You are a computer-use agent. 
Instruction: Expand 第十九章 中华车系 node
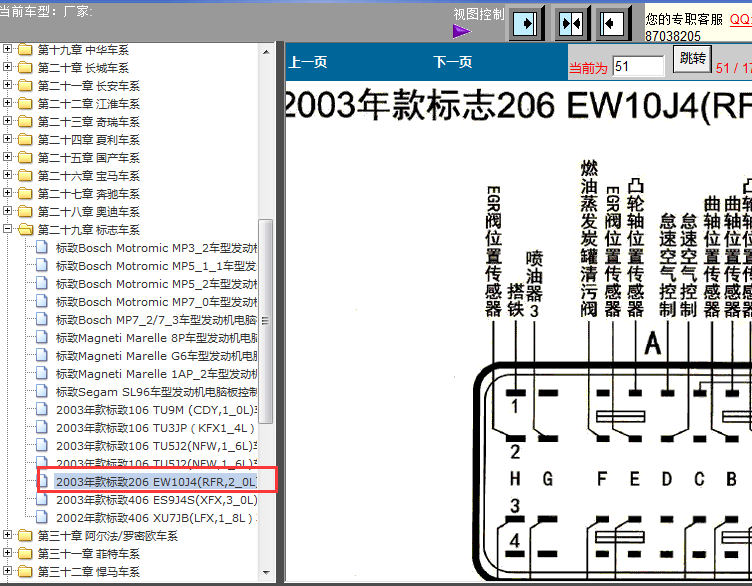tap(7, 48)
